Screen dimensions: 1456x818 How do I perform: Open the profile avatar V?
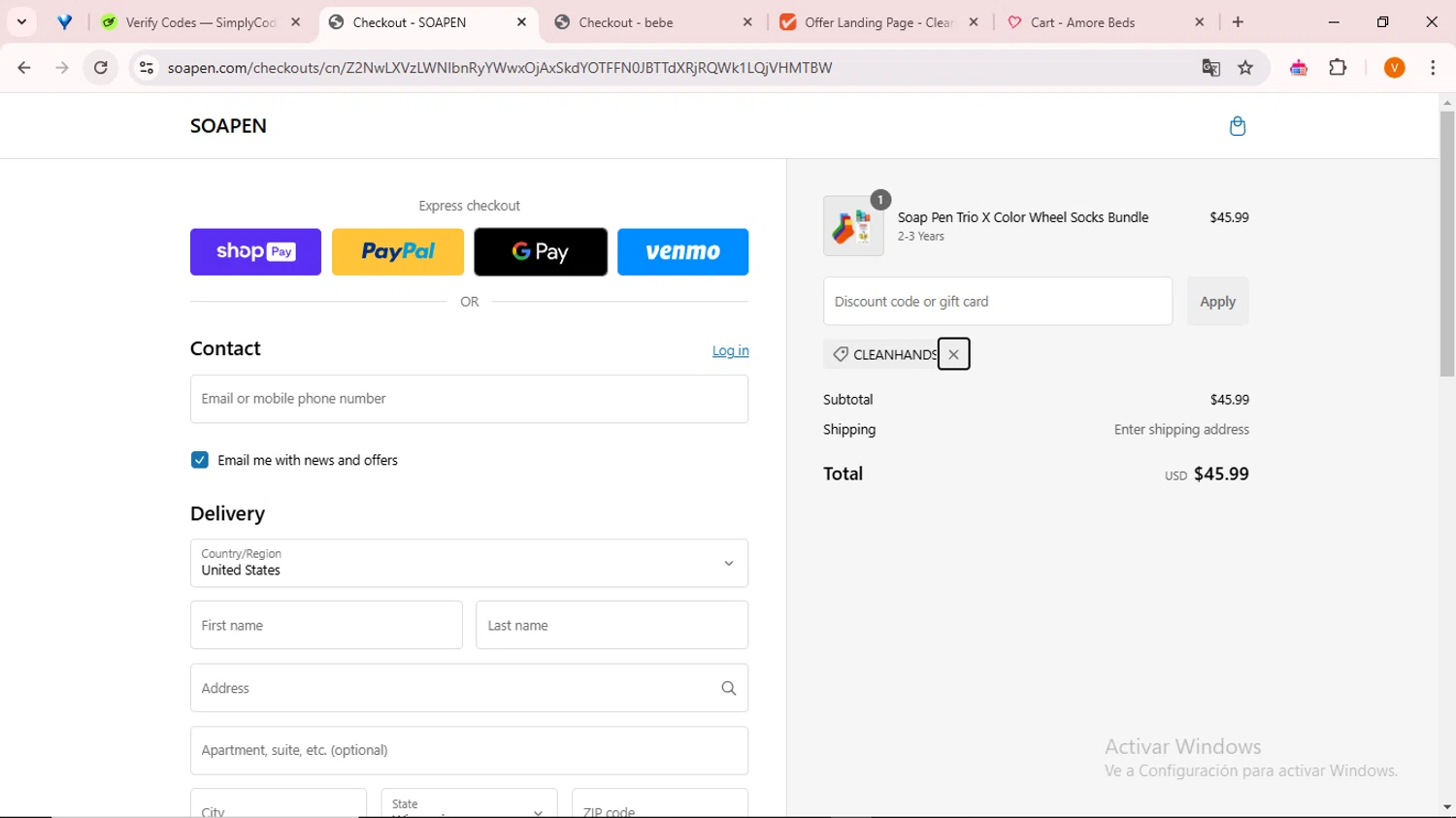(1395, 68)
